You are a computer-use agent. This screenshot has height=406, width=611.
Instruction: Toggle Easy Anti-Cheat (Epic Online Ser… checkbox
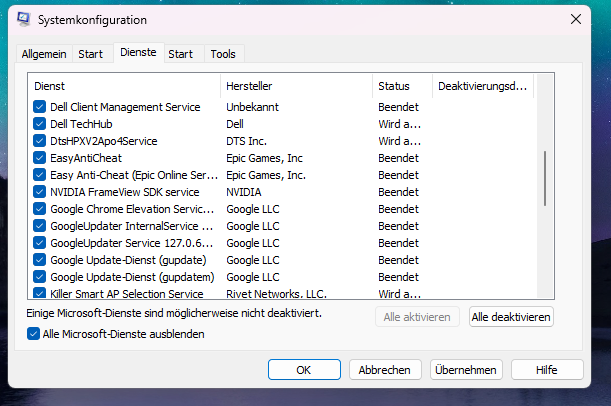pyautogui.click(x=39, y=175)
